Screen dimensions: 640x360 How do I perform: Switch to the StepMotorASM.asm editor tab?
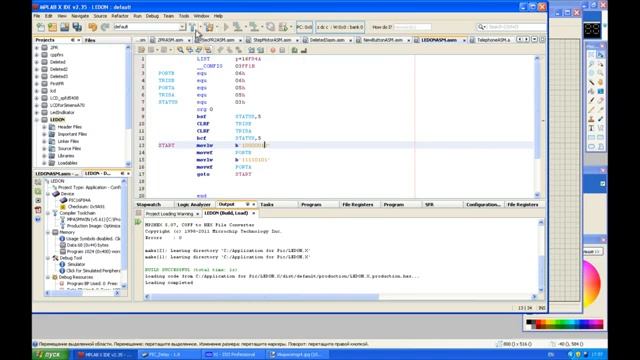pos(272,40)
